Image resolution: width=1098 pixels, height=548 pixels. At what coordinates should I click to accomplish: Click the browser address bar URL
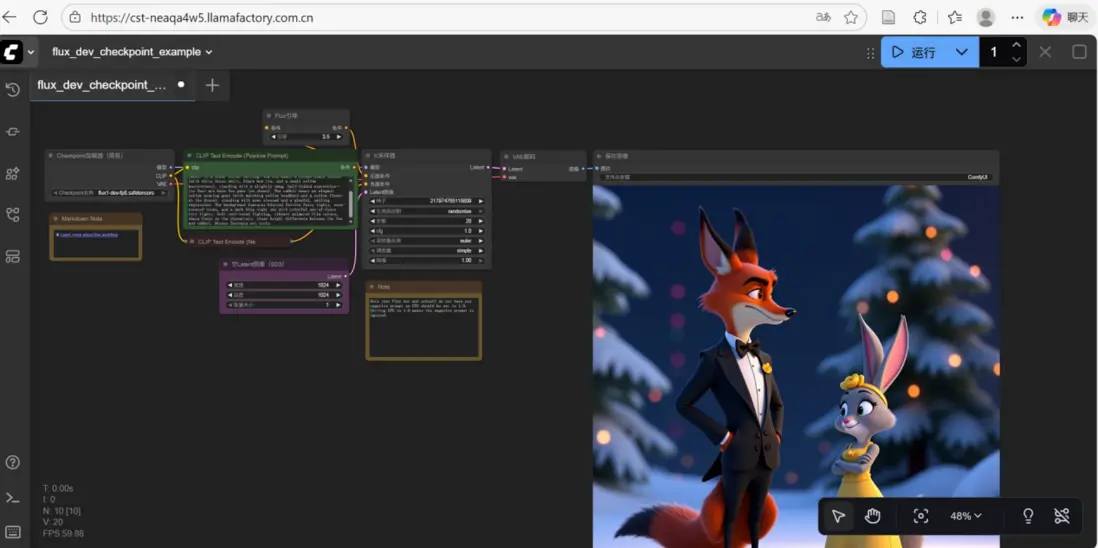[x=200, y=17]
